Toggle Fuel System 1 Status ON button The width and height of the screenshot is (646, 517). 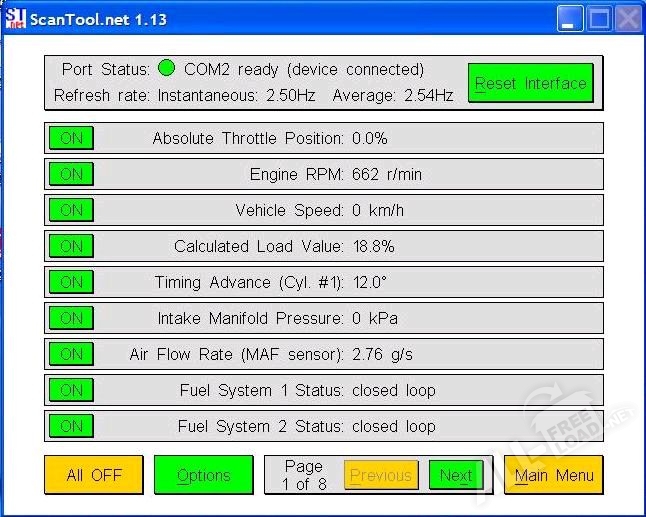coord(71,390)
